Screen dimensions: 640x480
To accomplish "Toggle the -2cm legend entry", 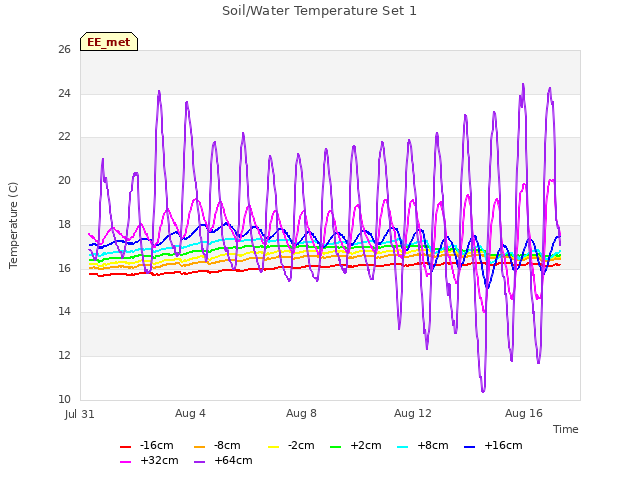I will tap(291, 445).
